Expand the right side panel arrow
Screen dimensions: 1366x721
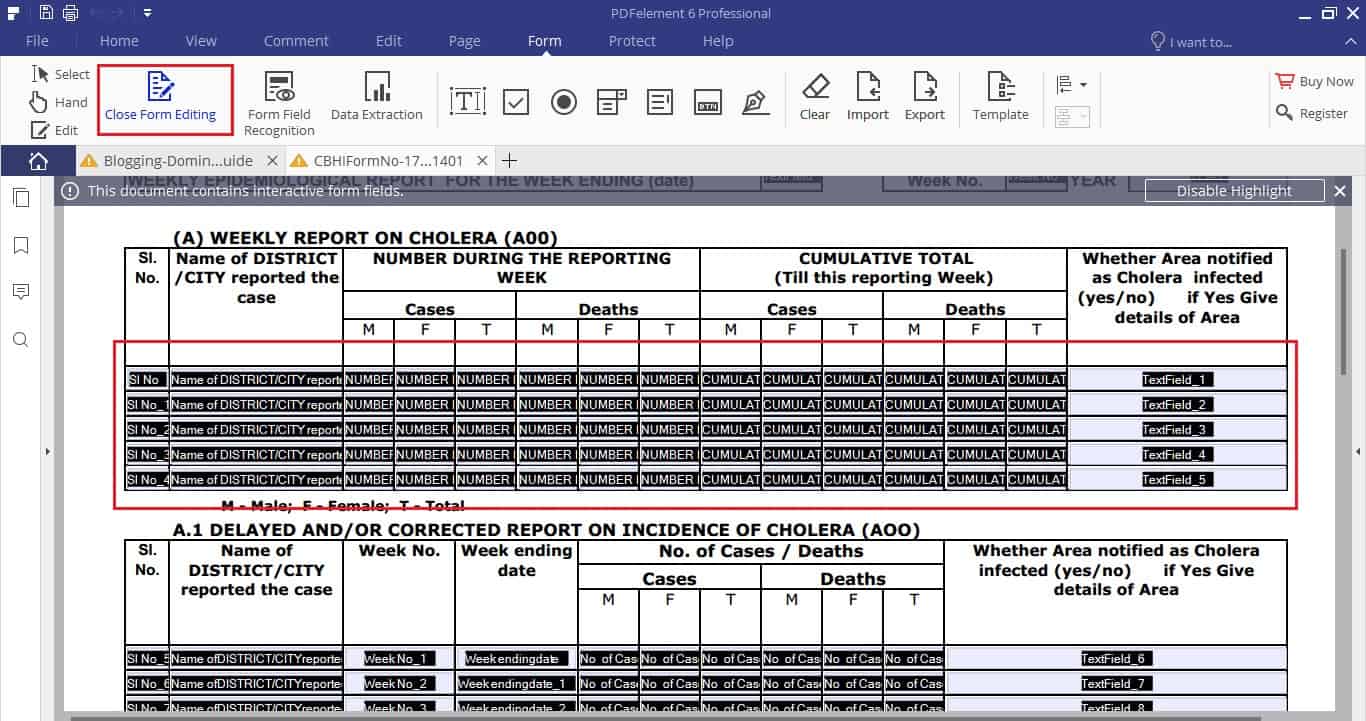[x=1358, y=451]
